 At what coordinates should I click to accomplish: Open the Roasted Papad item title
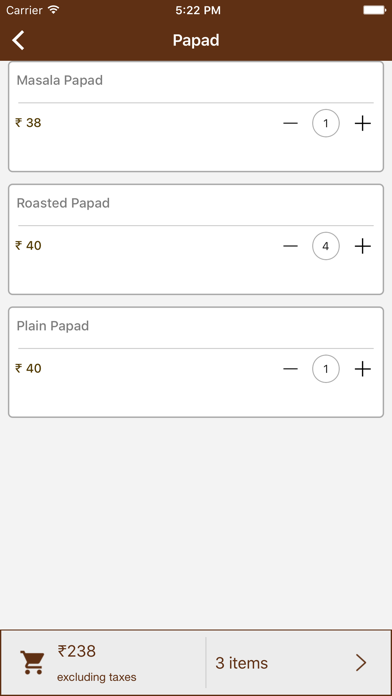63,203
